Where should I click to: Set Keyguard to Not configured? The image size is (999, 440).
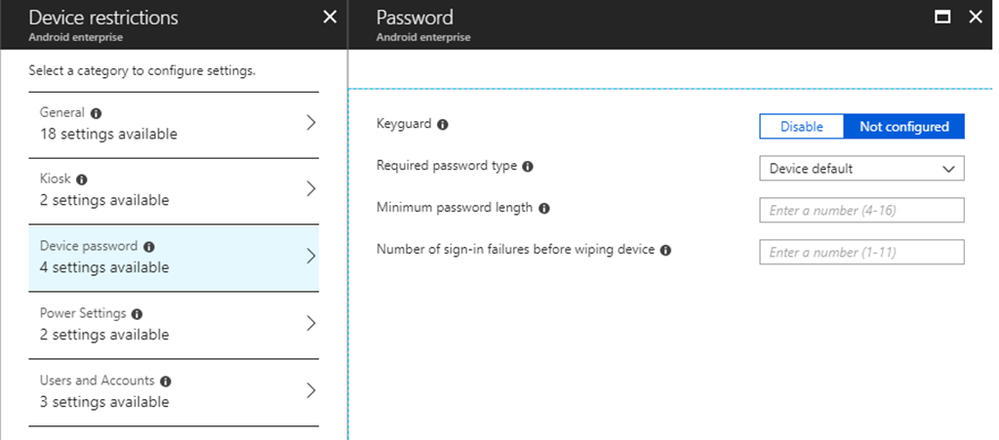(904, 126)
